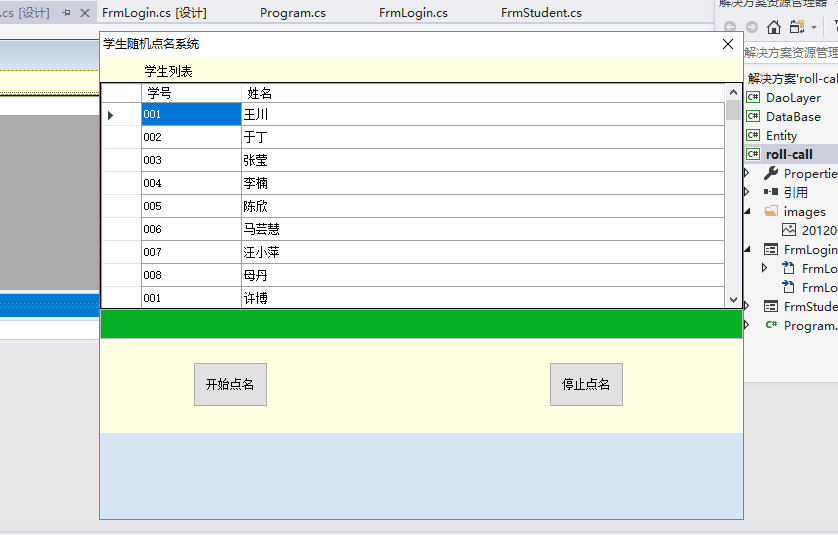Image resolution: width=838 pixels, height=535 pixels.
Task: Click the roll-call C# project icon
Action: (753, 154)
